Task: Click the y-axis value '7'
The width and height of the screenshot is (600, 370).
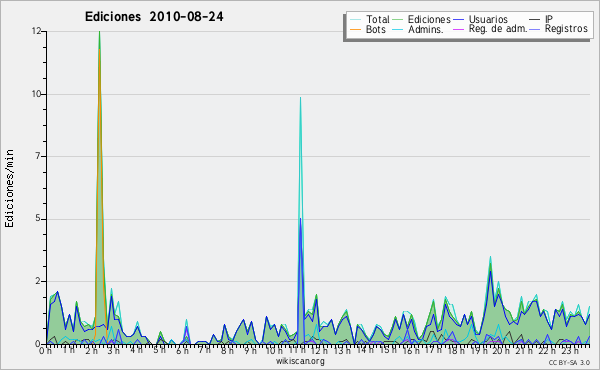Action: (x=38, y=156)
